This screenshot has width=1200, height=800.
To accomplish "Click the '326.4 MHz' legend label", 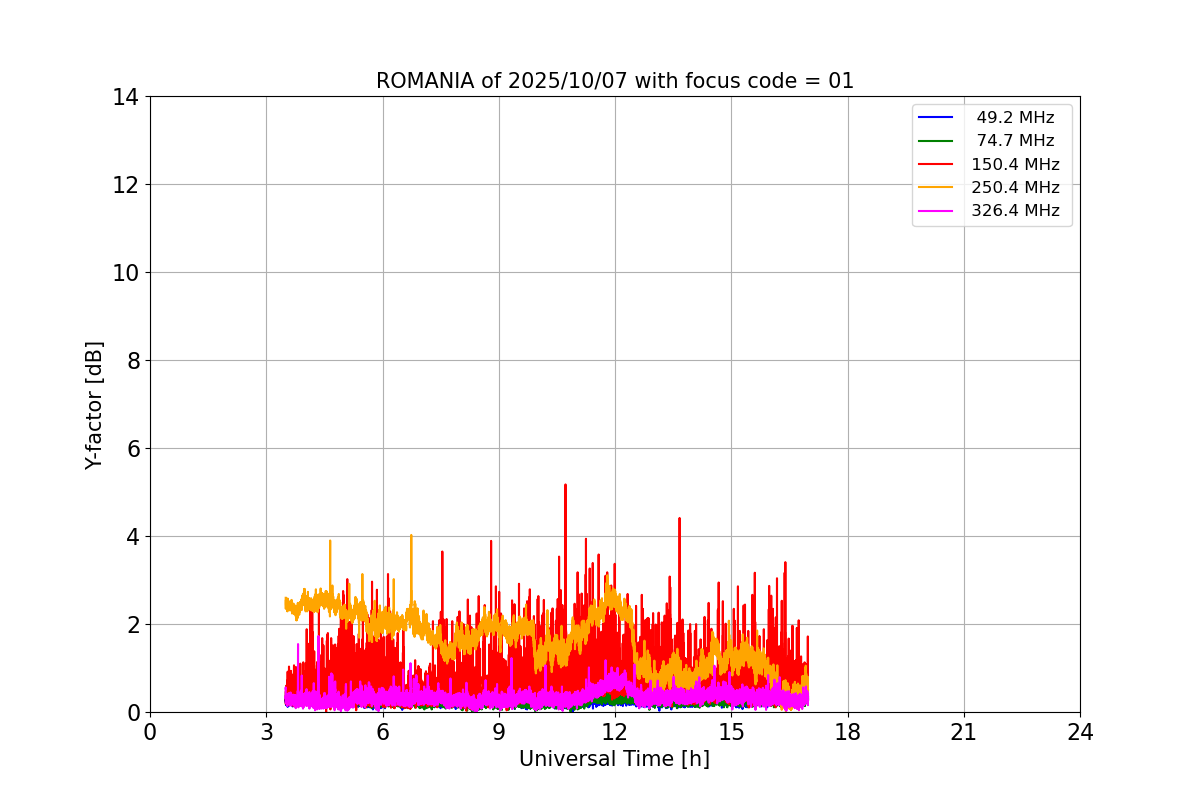I will (1015, 211).
